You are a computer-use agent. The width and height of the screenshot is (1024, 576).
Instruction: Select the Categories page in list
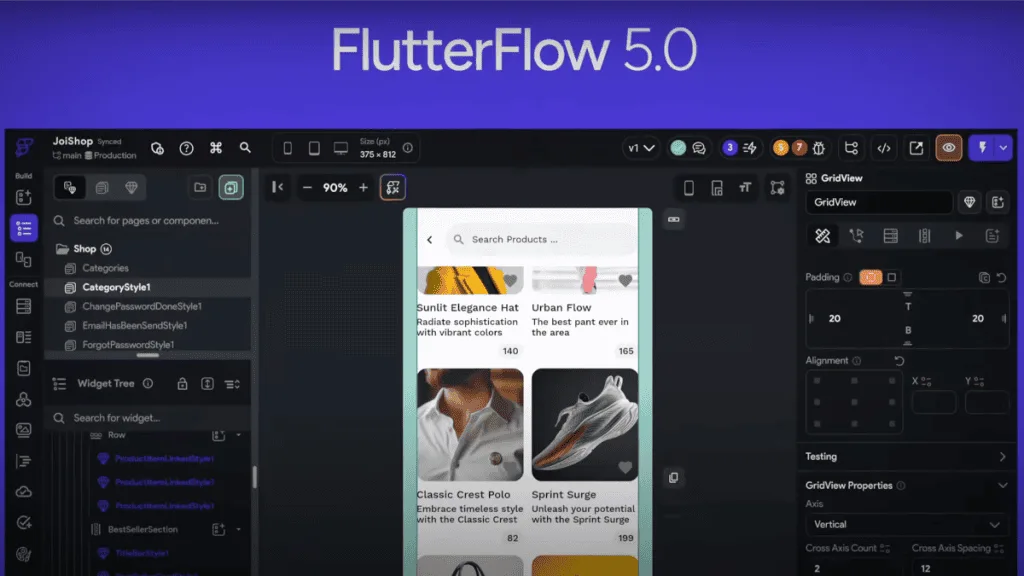point(105,268)
